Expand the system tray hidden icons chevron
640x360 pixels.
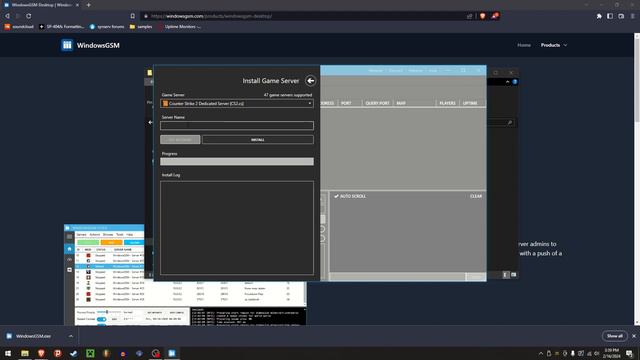541,353
